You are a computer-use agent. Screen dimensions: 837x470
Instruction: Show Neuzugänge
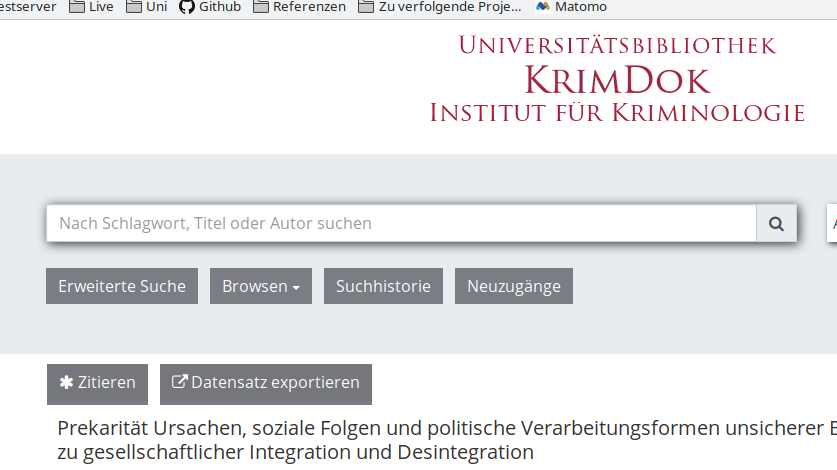(x=514, y=286)
